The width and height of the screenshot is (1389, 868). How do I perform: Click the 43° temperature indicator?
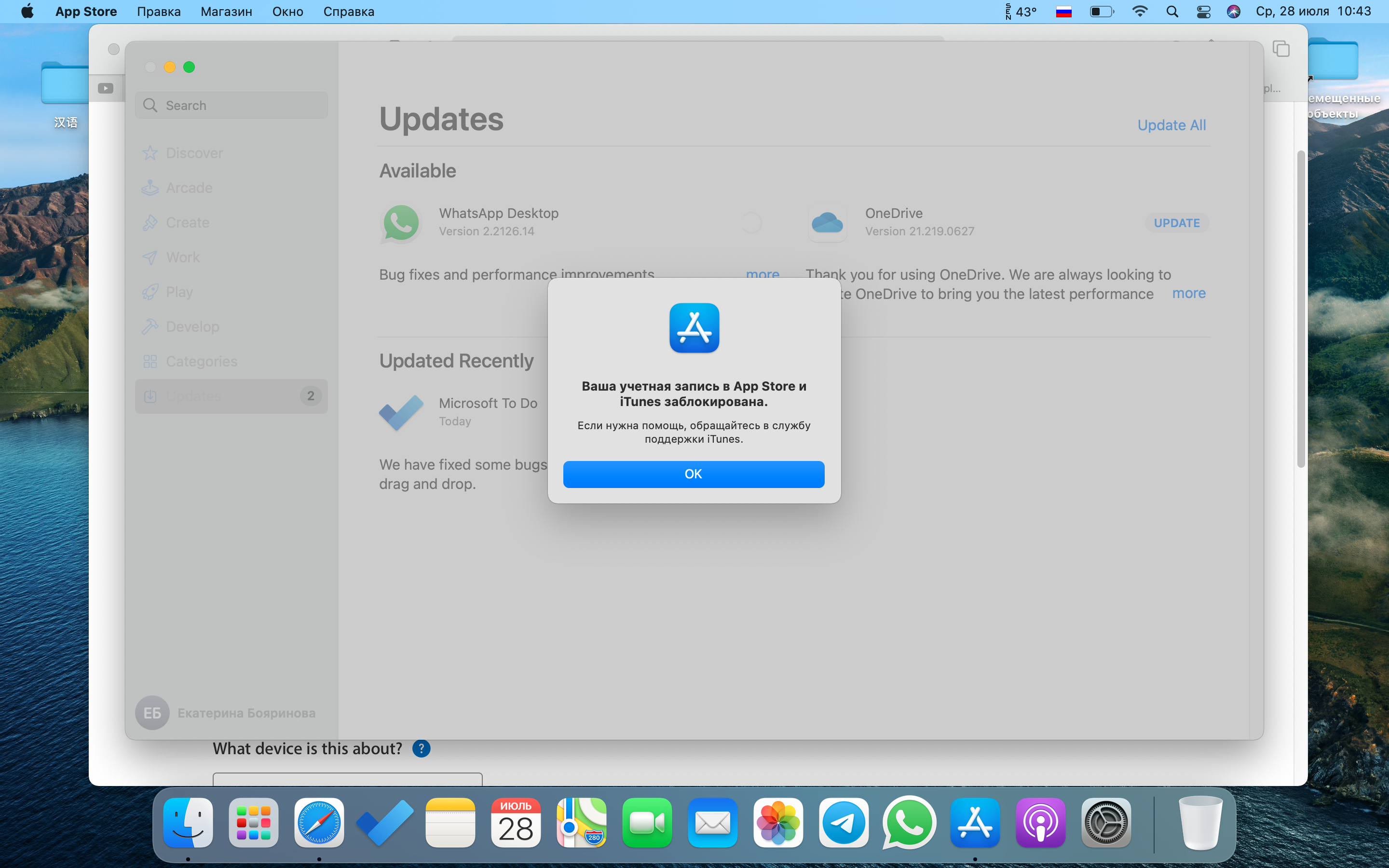coord(1021,12)
